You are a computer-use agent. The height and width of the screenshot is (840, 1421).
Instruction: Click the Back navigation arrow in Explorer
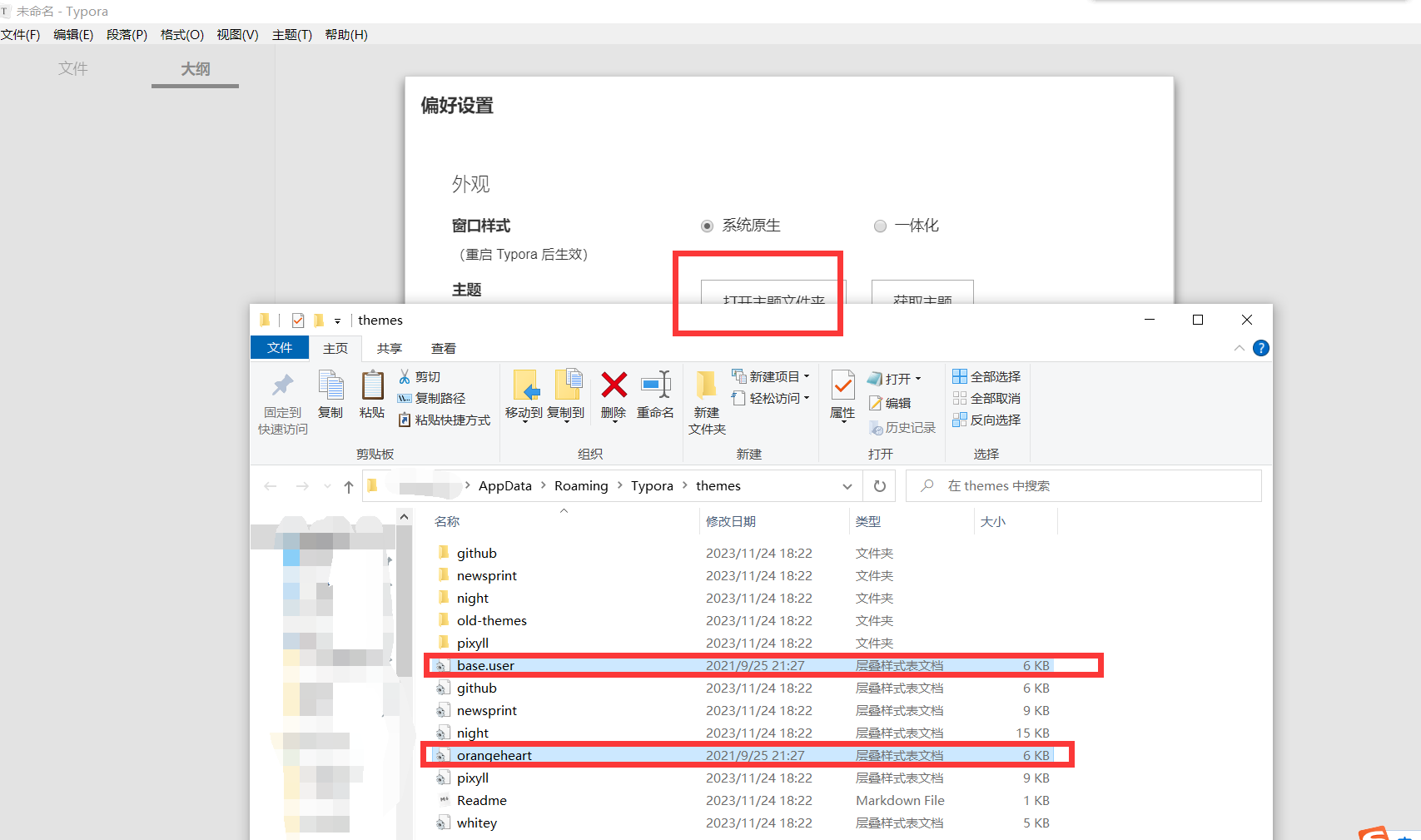coord(271,486)
